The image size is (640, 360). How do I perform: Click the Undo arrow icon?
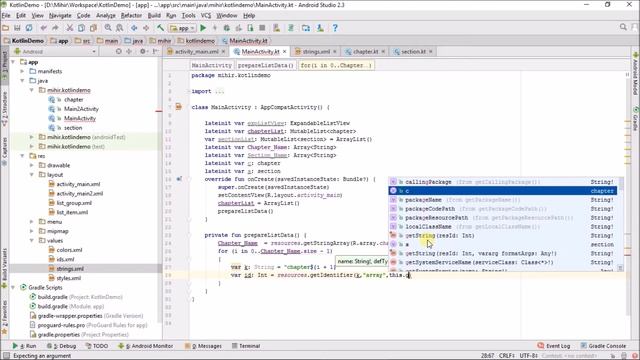click(x=43, y=28)
